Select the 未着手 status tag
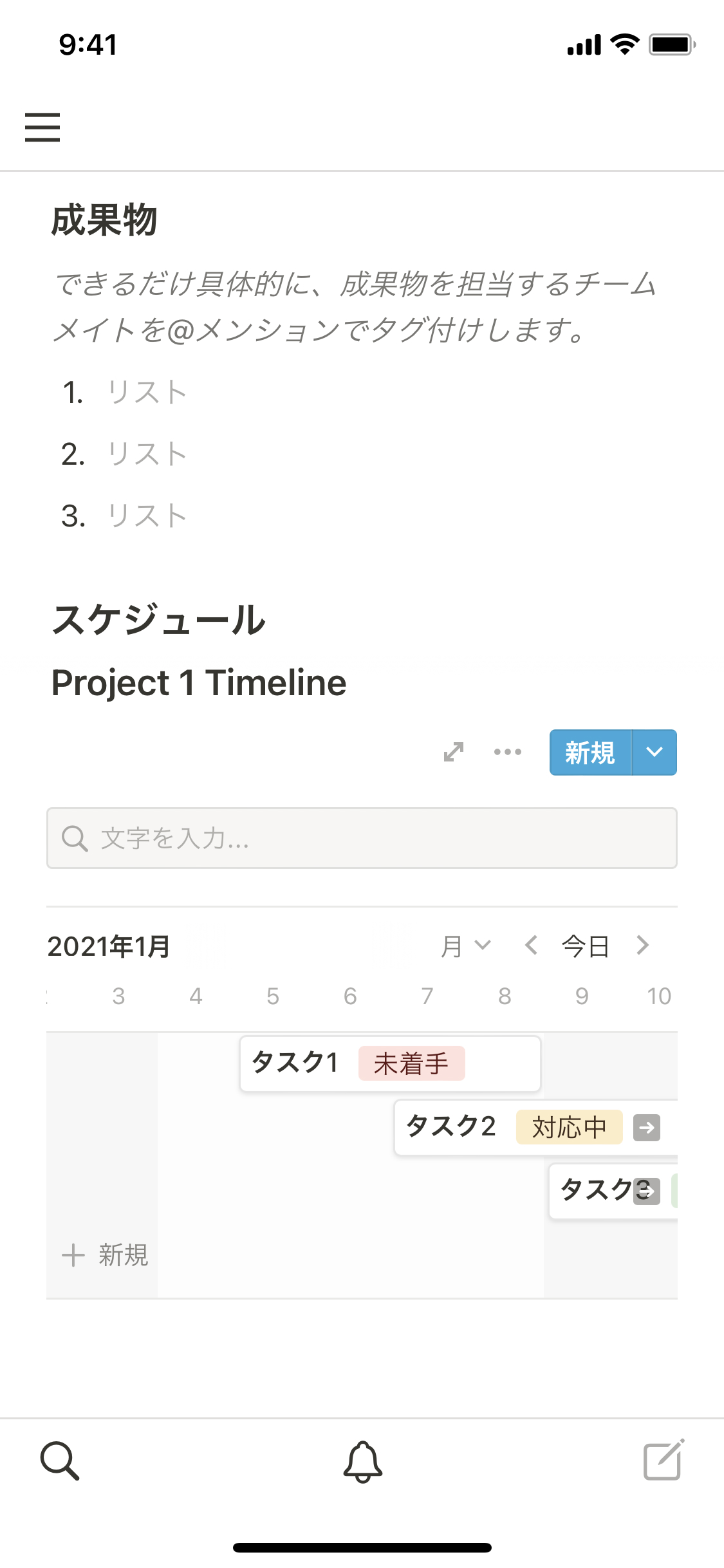The height and width of the screenshot is (1568, 724). (x=411, y=1063)
